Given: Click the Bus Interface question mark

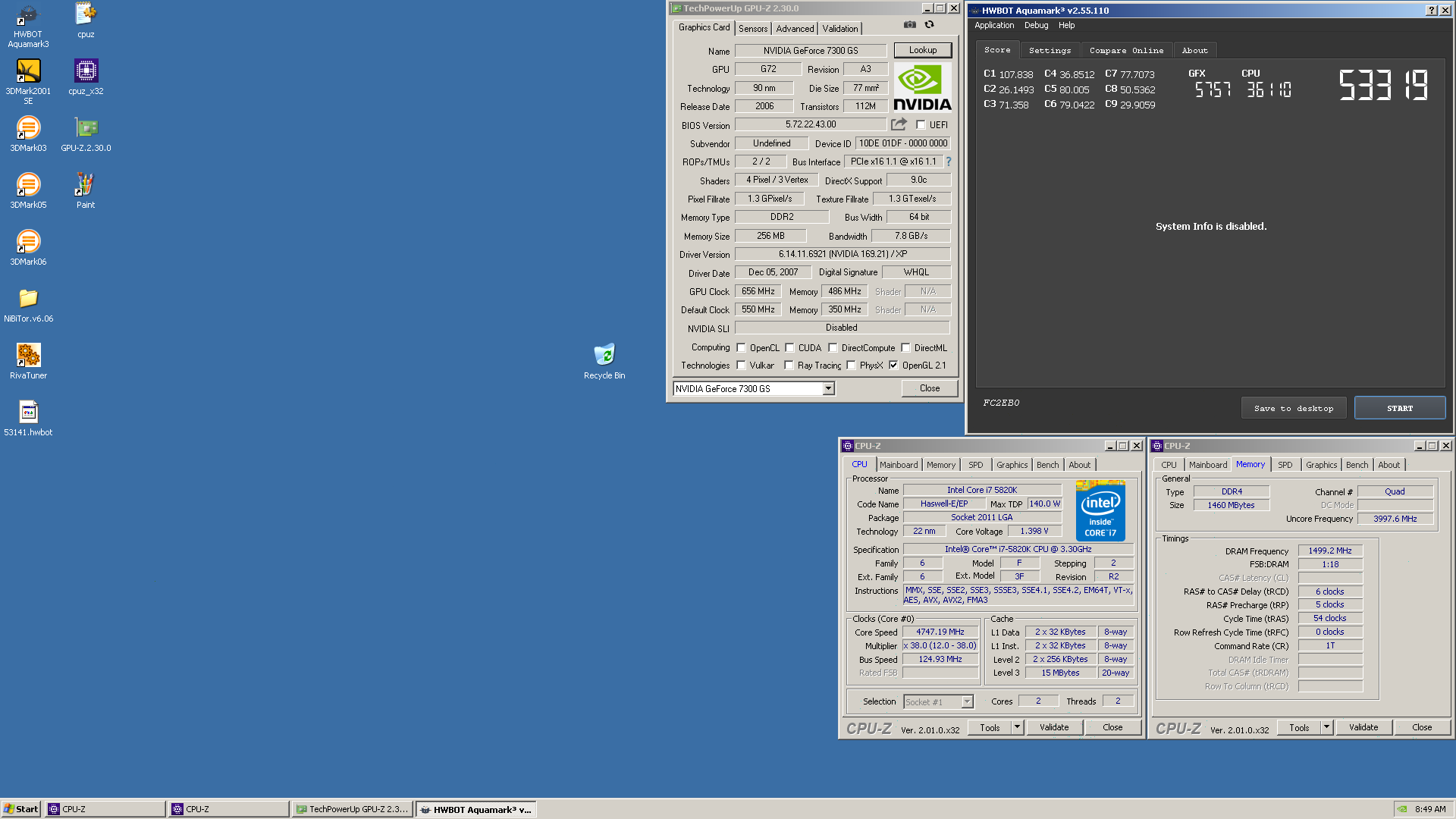Looking at the screenshot, I should (948, 162).
